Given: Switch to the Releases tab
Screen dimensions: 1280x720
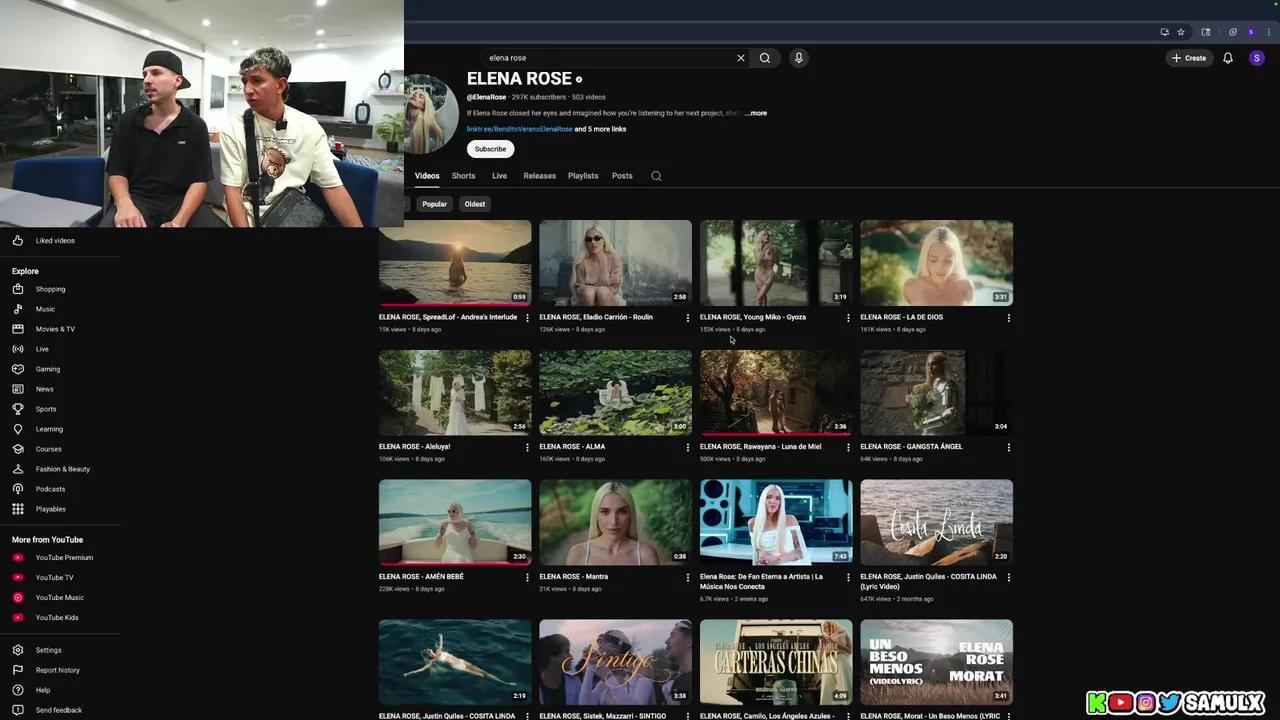Looking at the screenshot, I should click(x=539, y=176).
